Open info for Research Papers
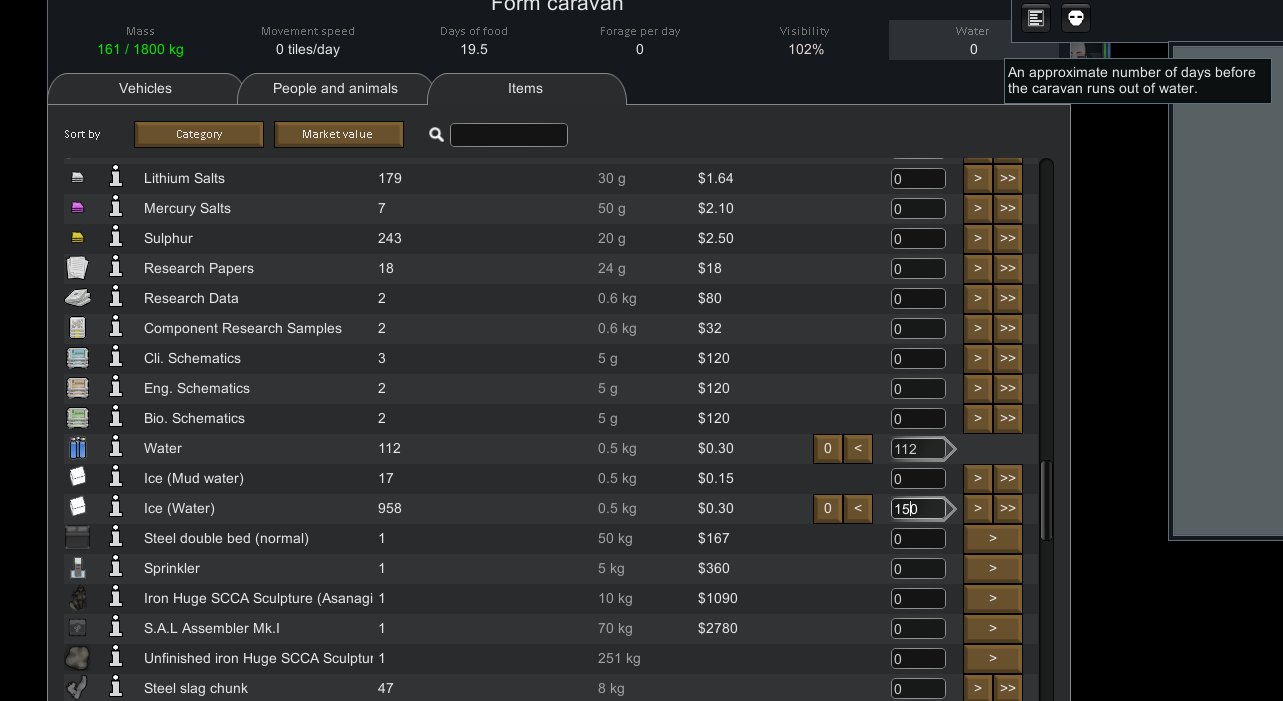Screen dimensions: 1283x701 pyautogui.click(x=116, y=268)
